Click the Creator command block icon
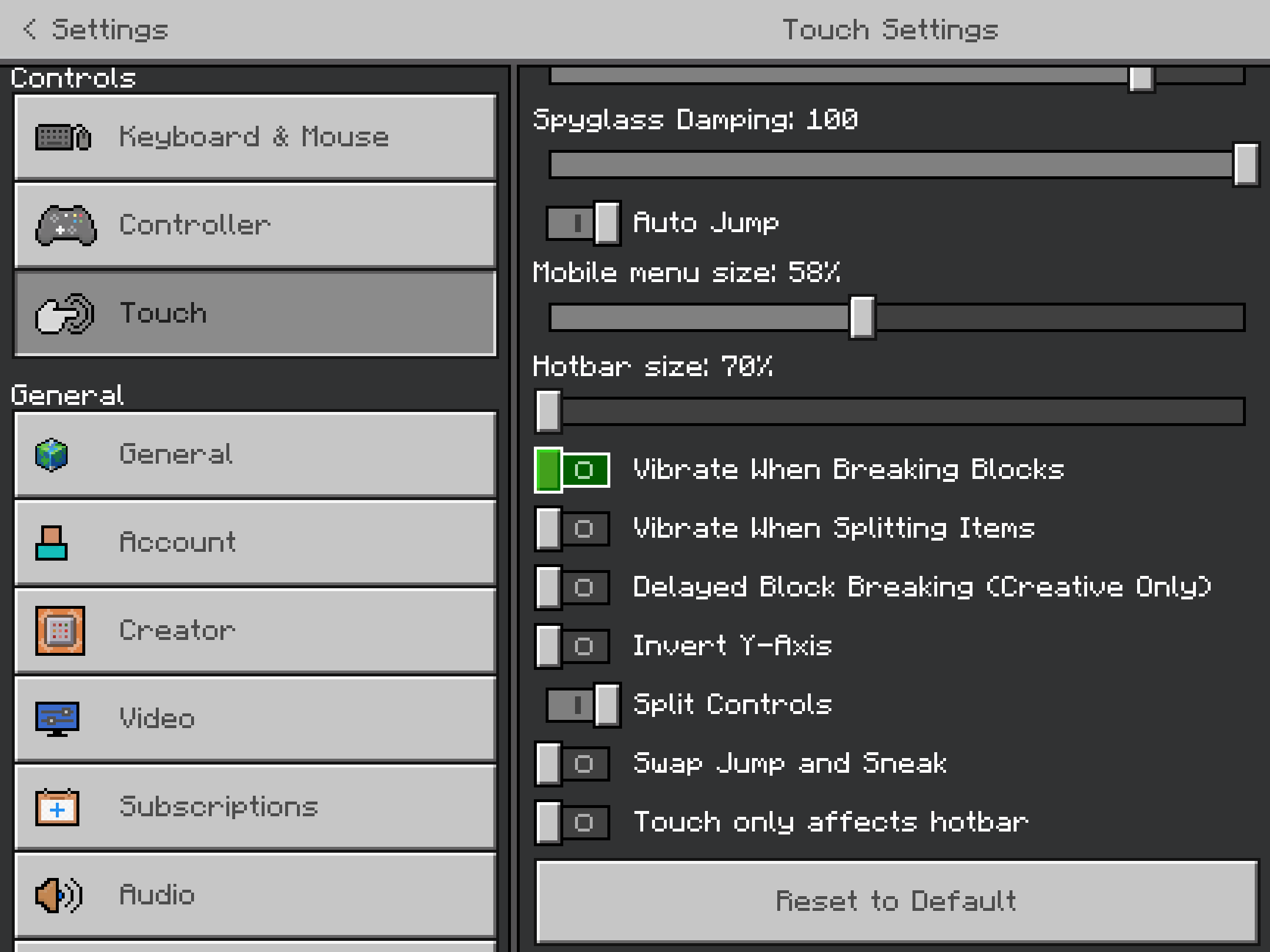The width and height of the screenshot is (1270, 952). [x=60, y=631]
